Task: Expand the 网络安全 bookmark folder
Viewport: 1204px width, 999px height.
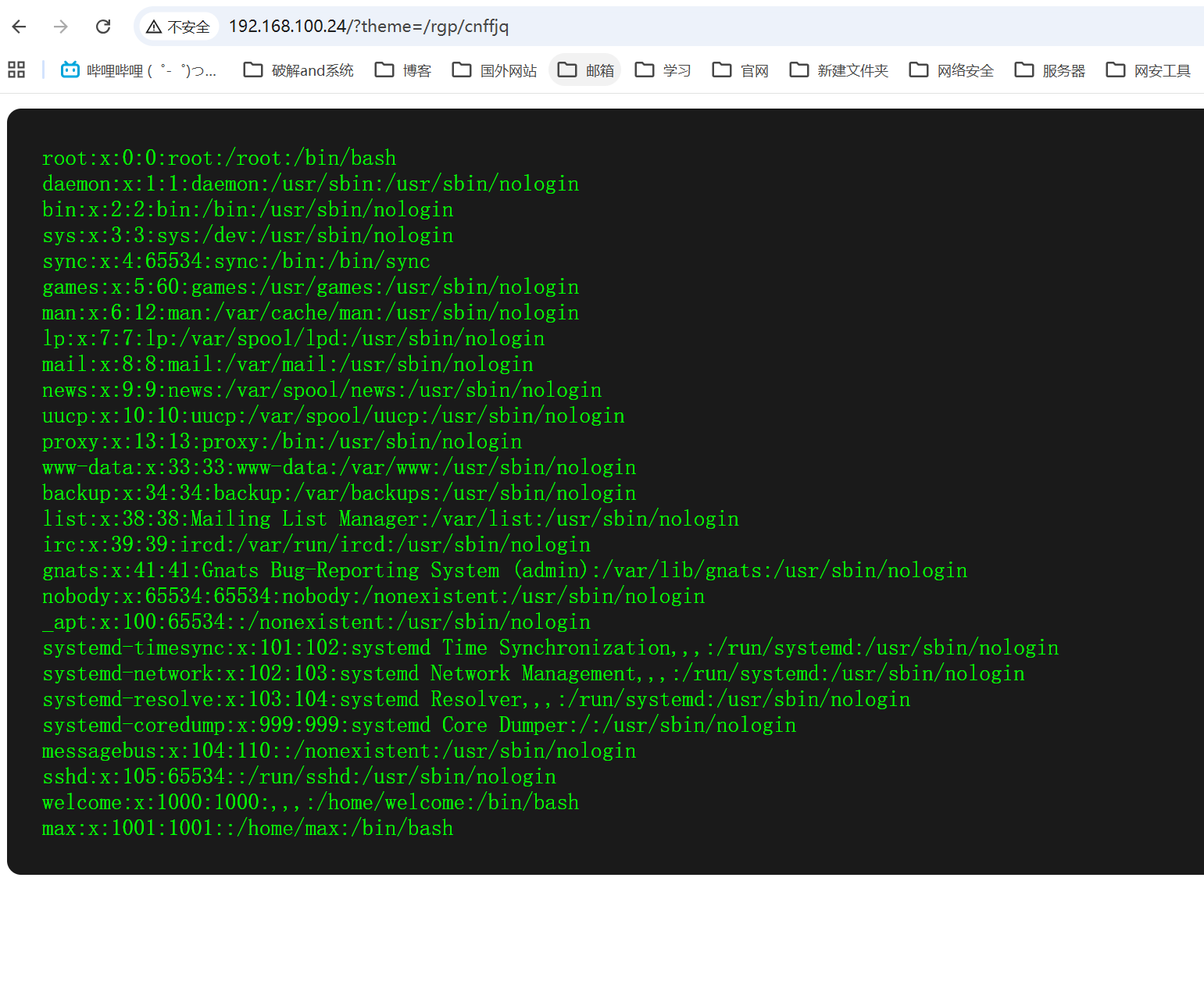Action: coord(952,70)
